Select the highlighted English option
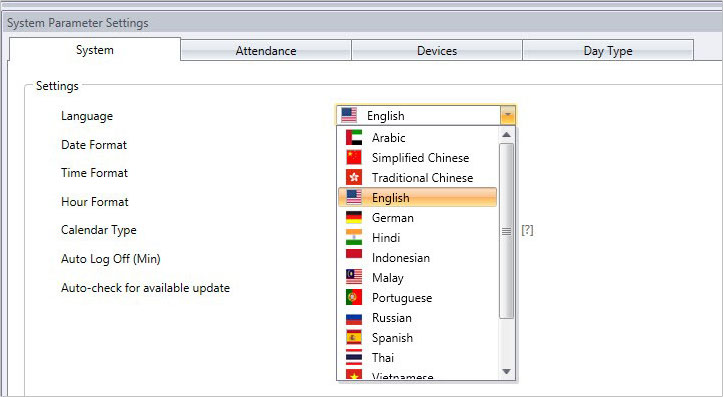Screen dimensions: 723x397 [417, 197]
